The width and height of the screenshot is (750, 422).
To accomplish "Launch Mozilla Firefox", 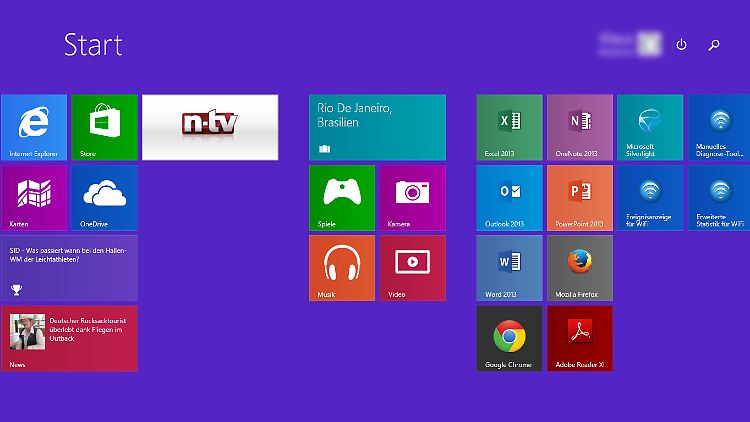I will click(x=580, y=268).
